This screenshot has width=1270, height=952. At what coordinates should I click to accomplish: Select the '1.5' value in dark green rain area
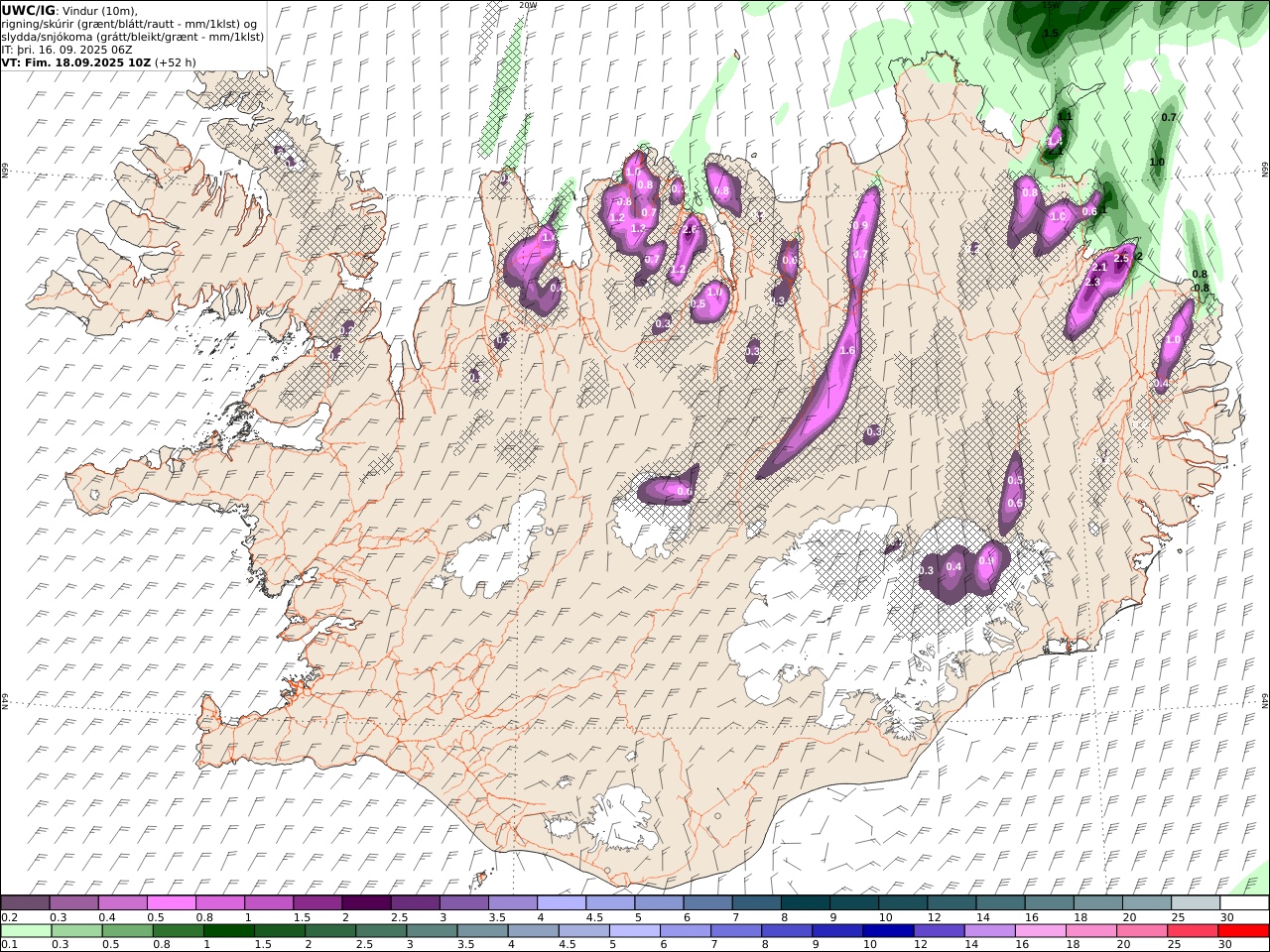[1051, 34]
